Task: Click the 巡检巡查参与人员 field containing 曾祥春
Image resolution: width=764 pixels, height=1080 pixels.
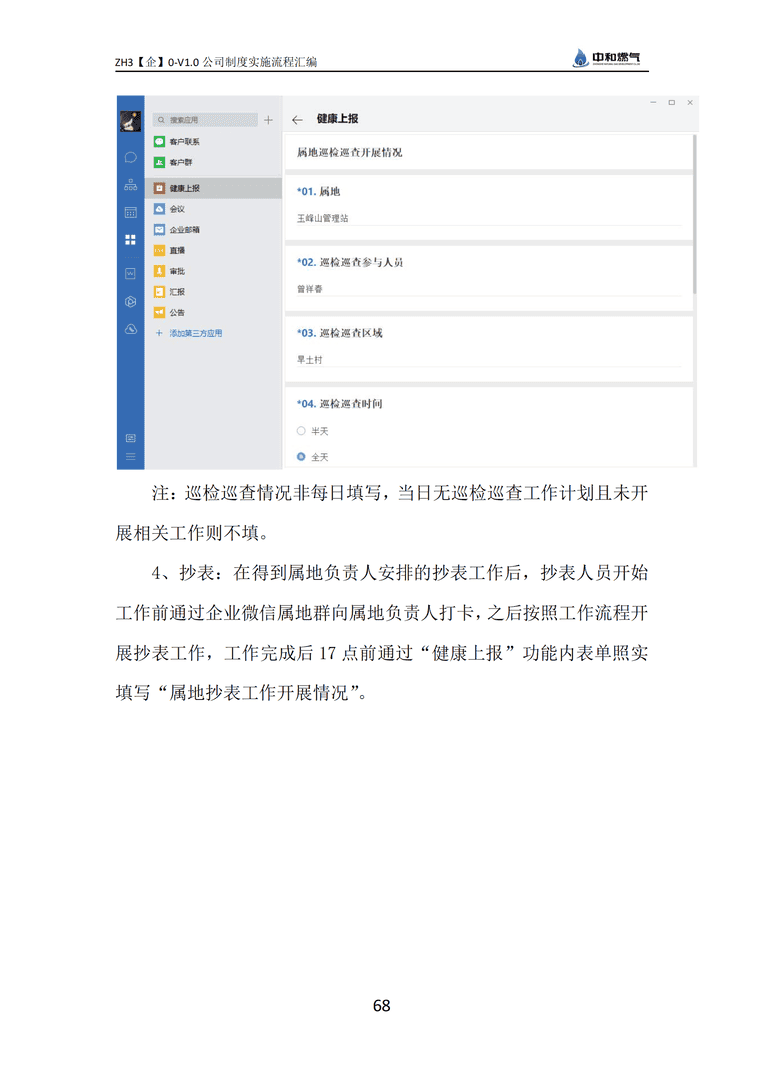Action: coord(489,289)
